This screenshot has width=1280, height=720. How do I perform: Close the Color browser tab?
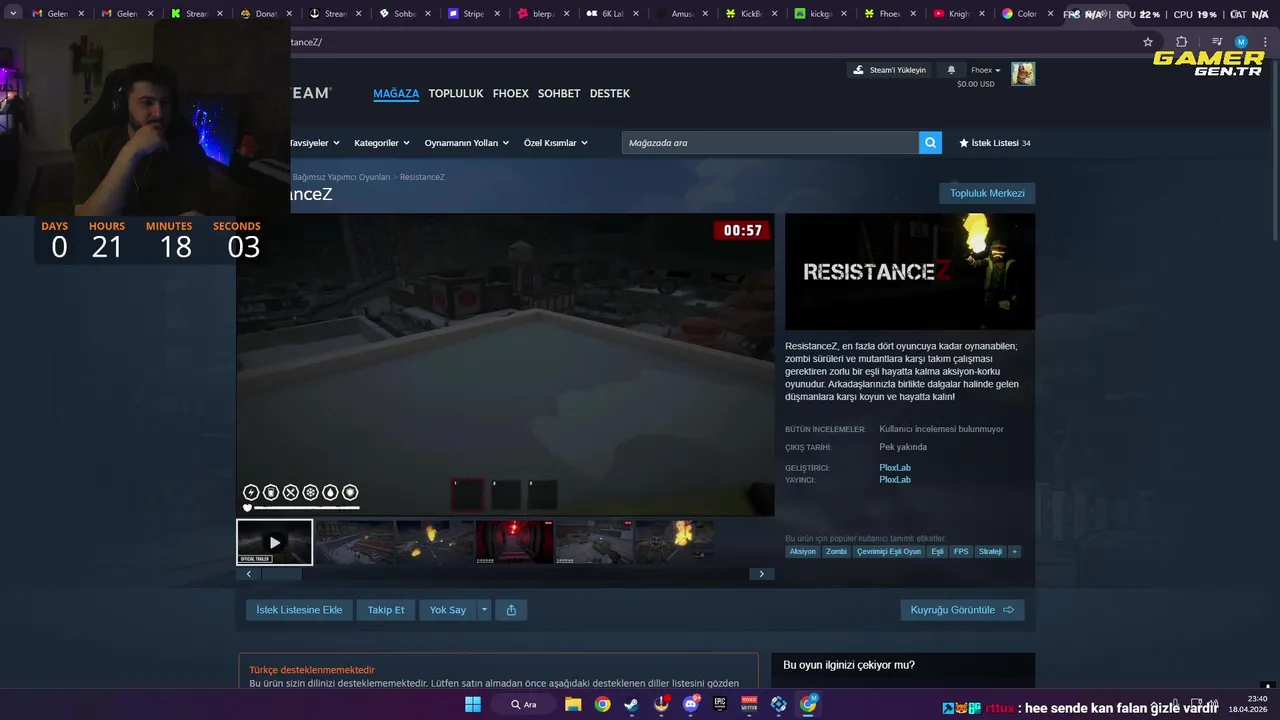coord(1051,14)
